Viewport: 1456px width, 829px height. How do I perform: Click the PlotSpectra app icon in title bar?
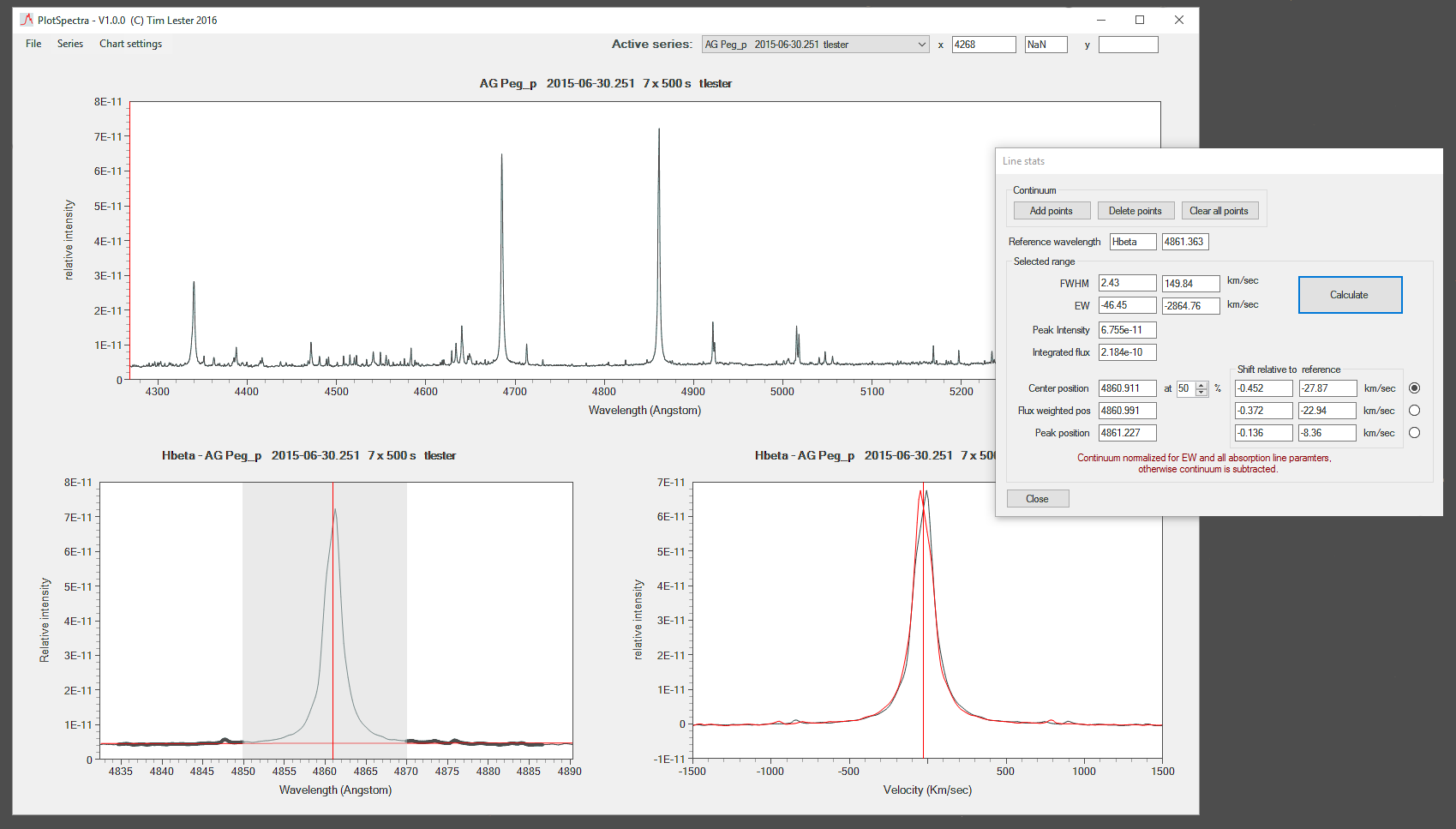point(26,20)
